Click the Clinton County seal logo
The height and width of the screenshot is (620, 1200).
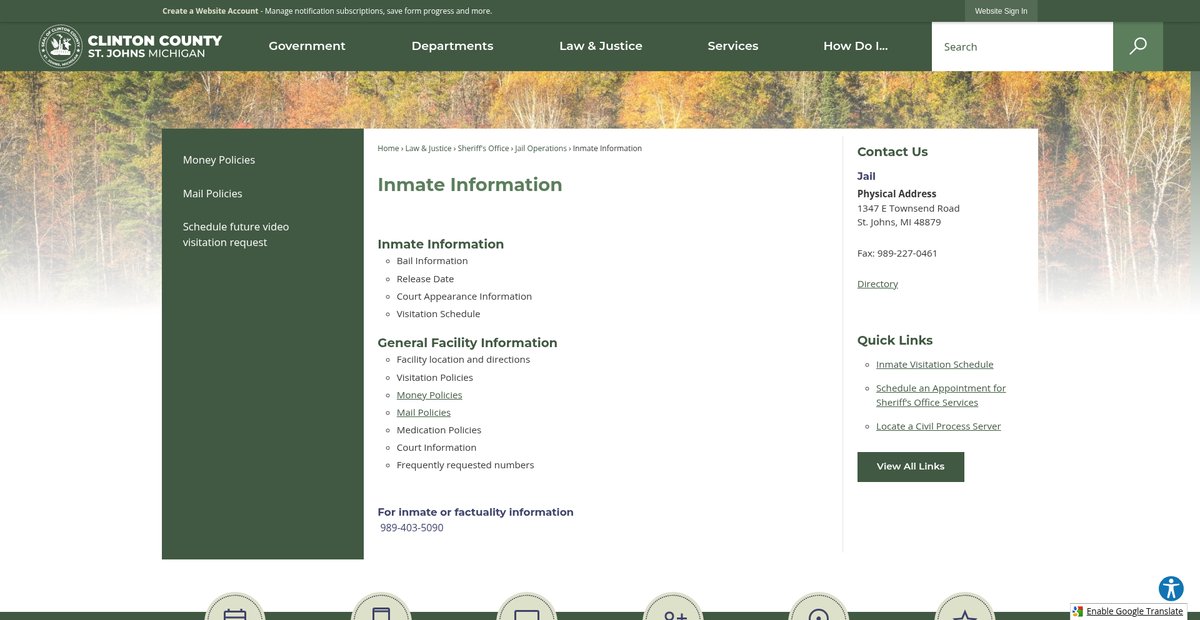(x=60, y=46)
